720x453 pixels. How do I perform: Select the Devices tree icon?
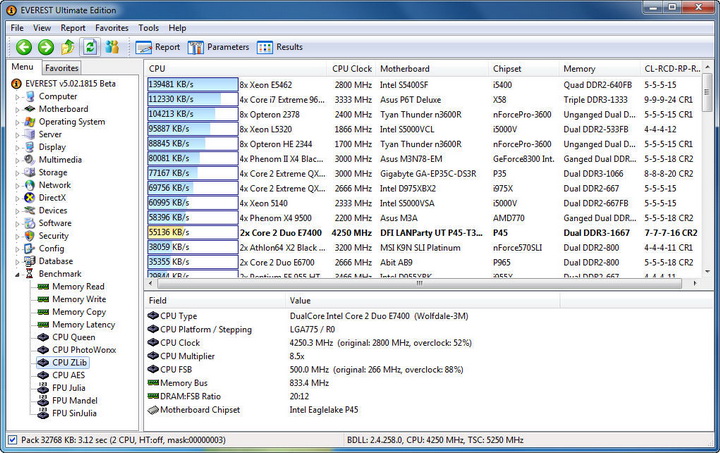tap(30, 210)
